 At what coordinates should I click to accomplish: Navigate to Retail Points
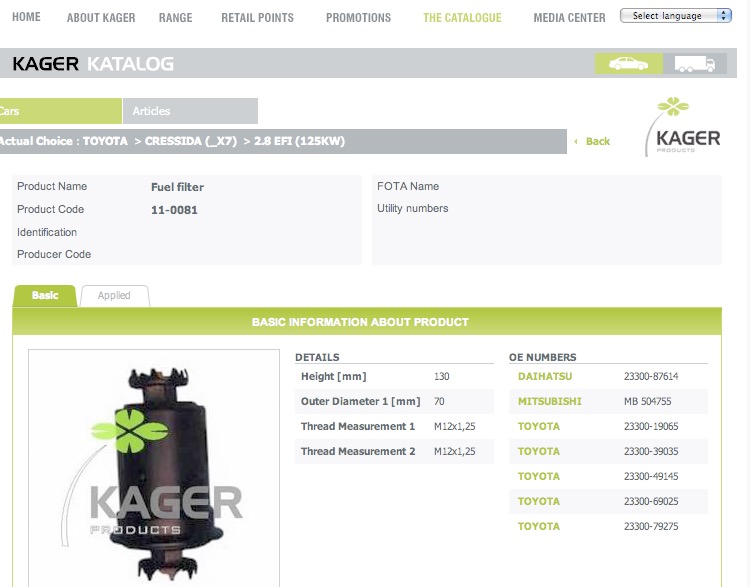click(257, 18)
